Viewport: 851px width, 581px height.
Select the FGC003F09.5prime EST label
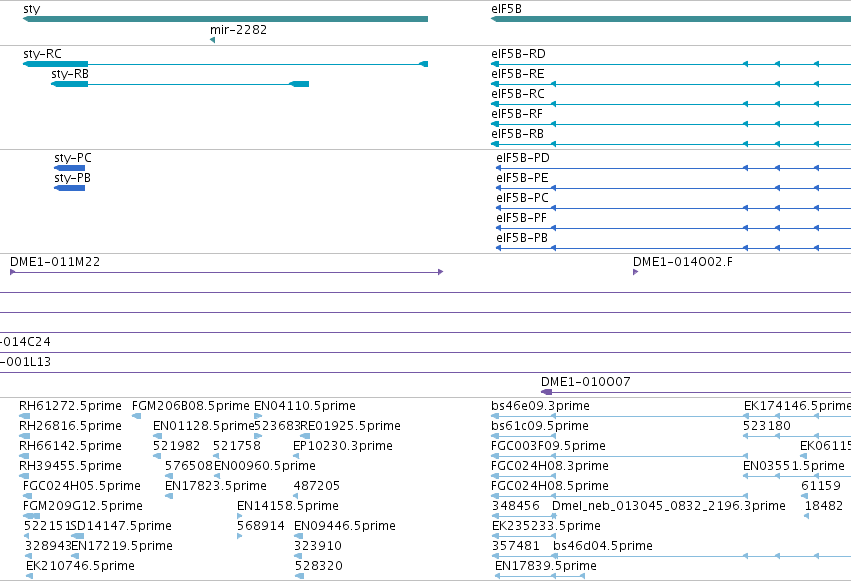(x=548, y=446)
